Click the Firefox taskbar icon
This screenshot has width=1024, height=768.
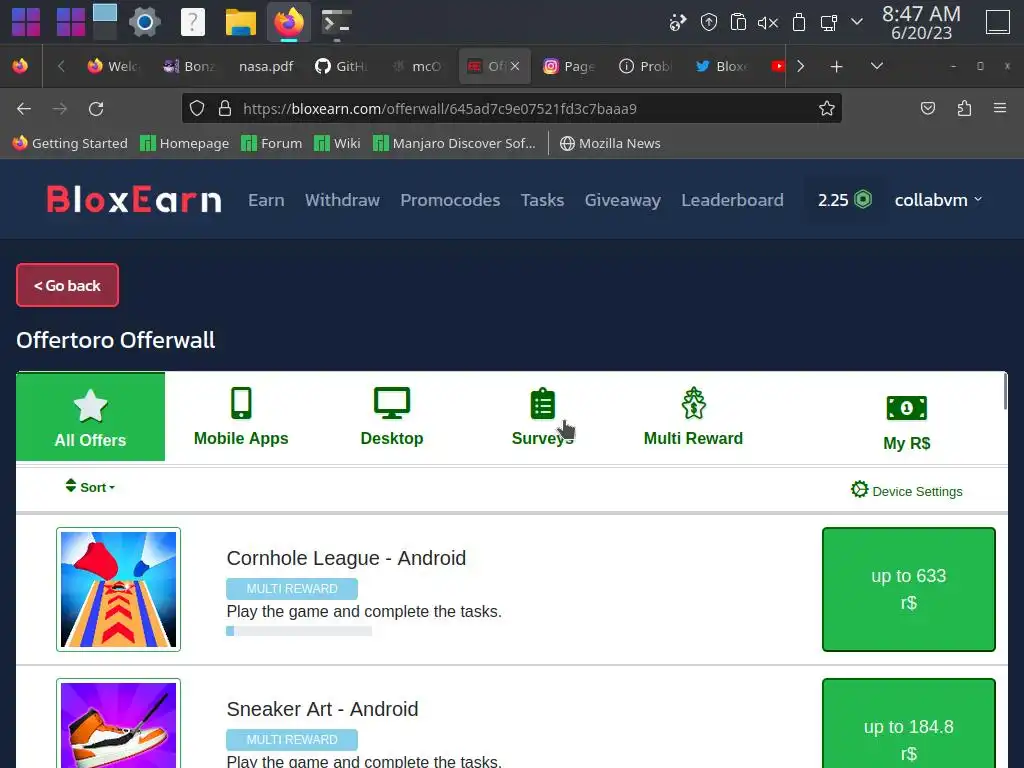tap(289, 22)
